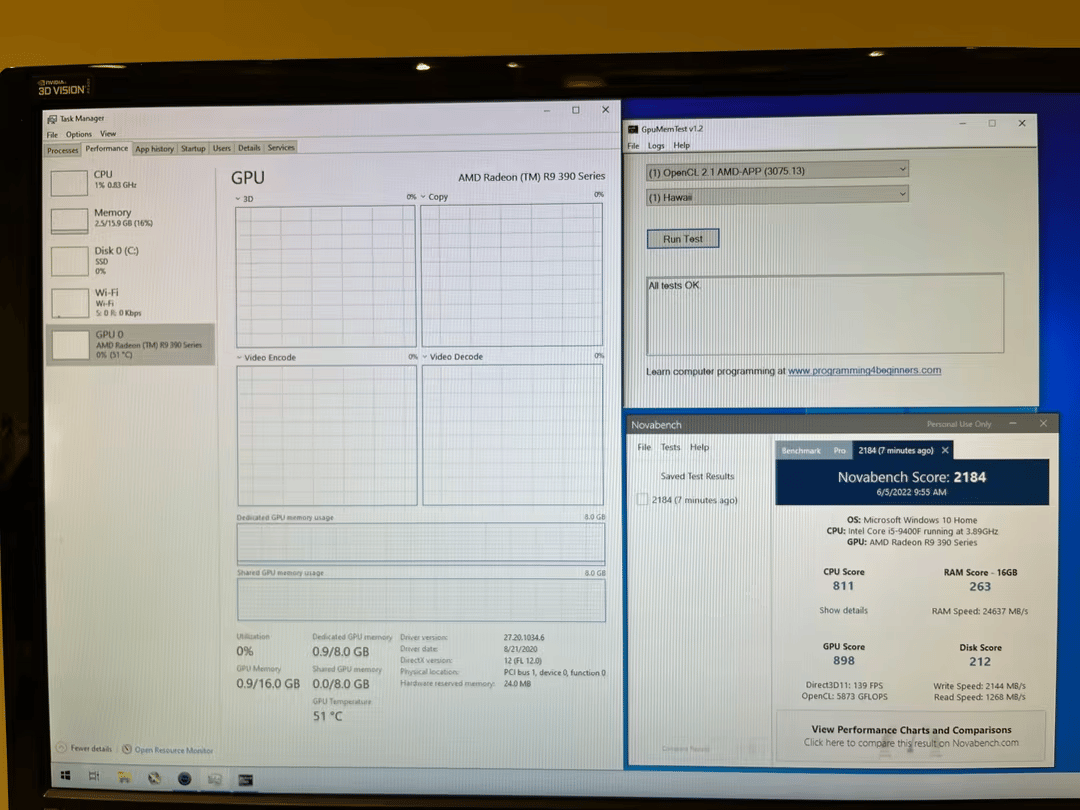
Task: Select the CPU item in Task Manager sidebar
Action: [x=130, y=183]
